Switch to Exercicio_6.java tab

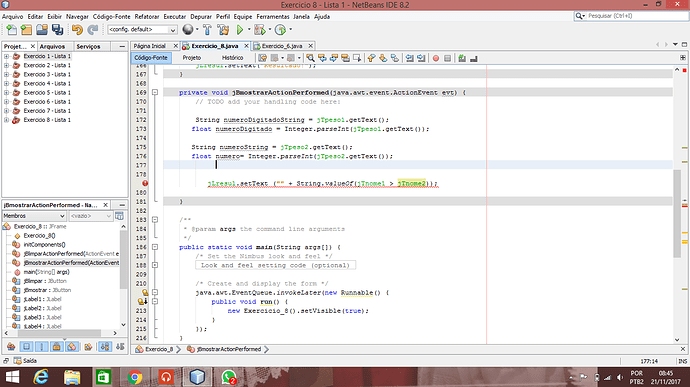(282, 46)
